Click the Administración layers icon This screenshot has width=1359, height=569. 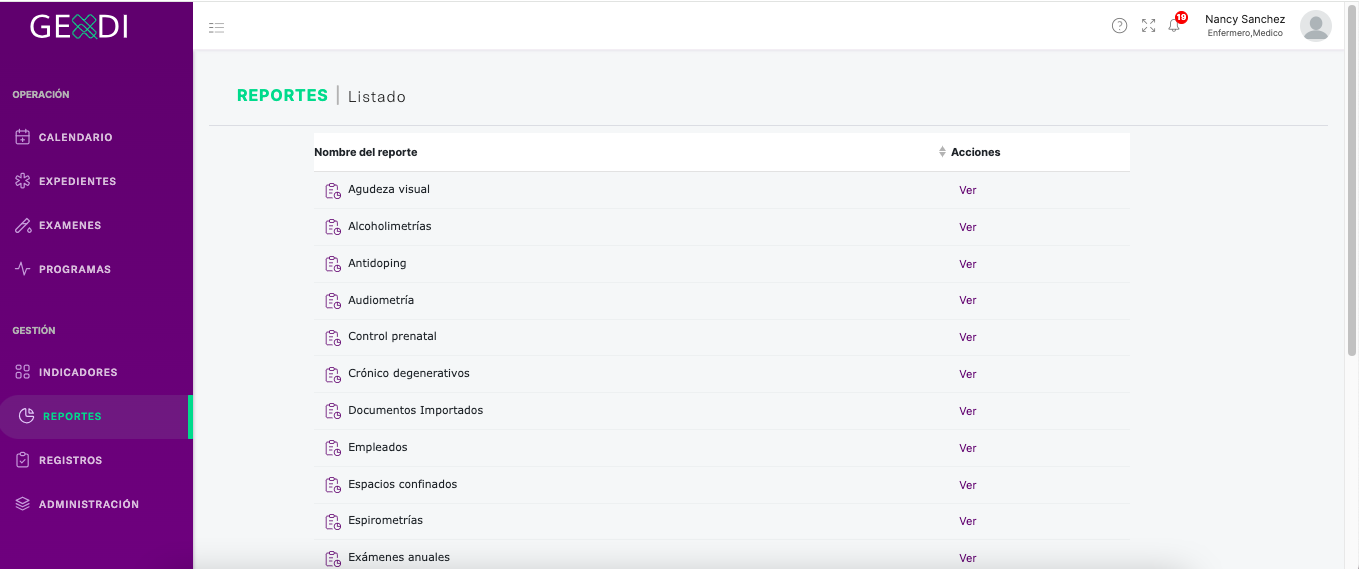(23, 504)
